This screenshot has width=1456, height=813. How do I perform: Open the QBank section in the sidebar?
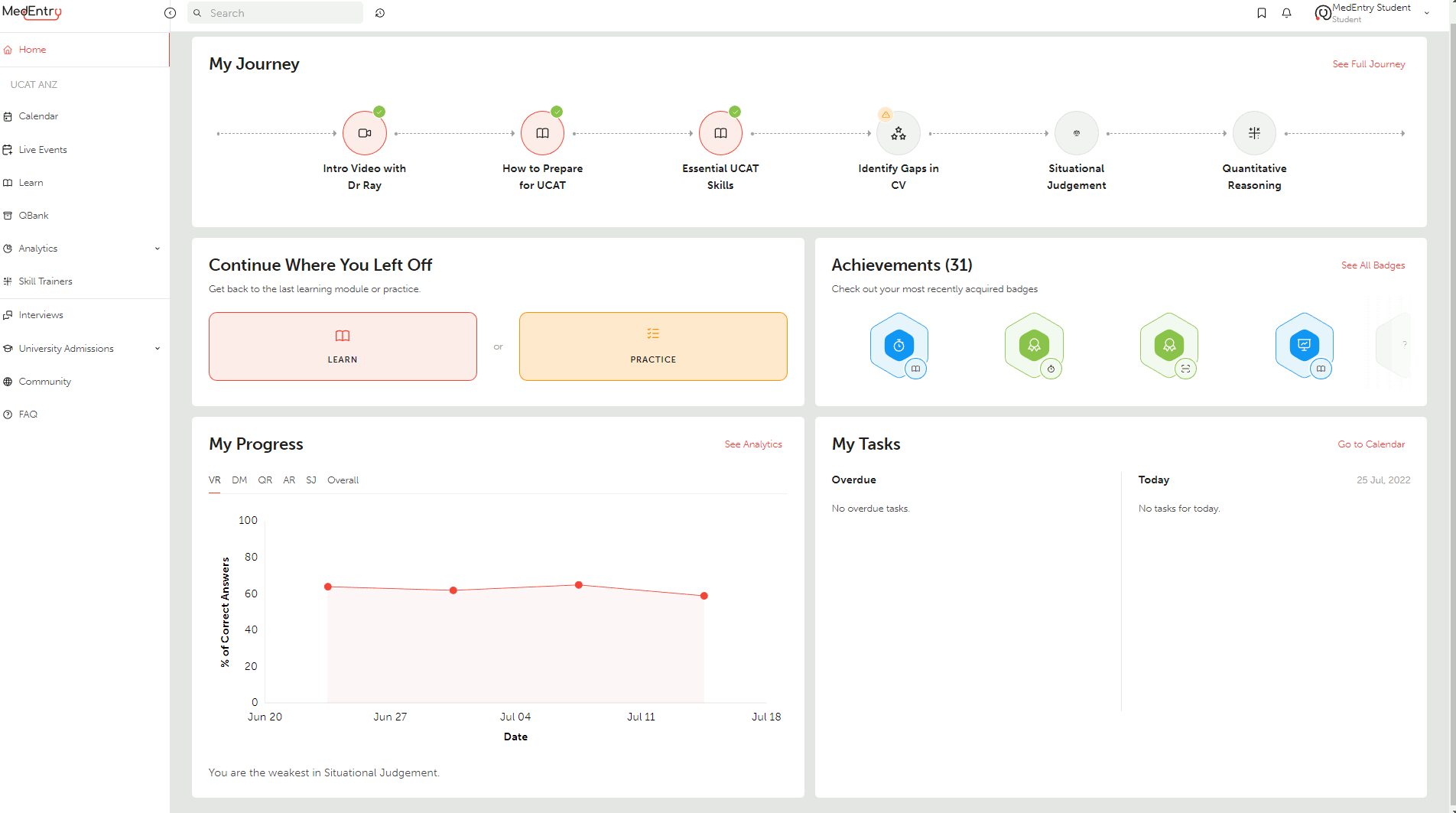pyautogui.click(x=34, y=215)
